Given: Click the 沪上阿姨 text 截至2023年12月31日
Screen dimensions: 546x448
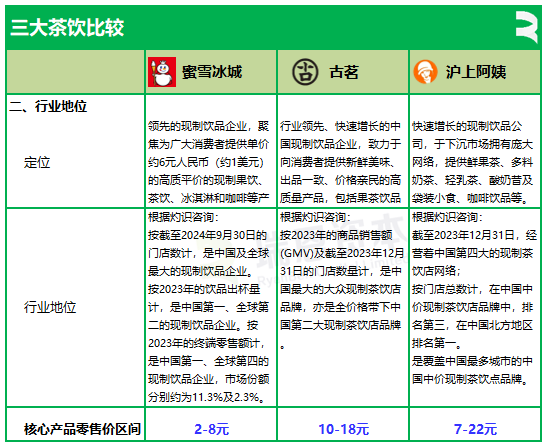Looking at the screenshot, I should (x=463, y=235).
